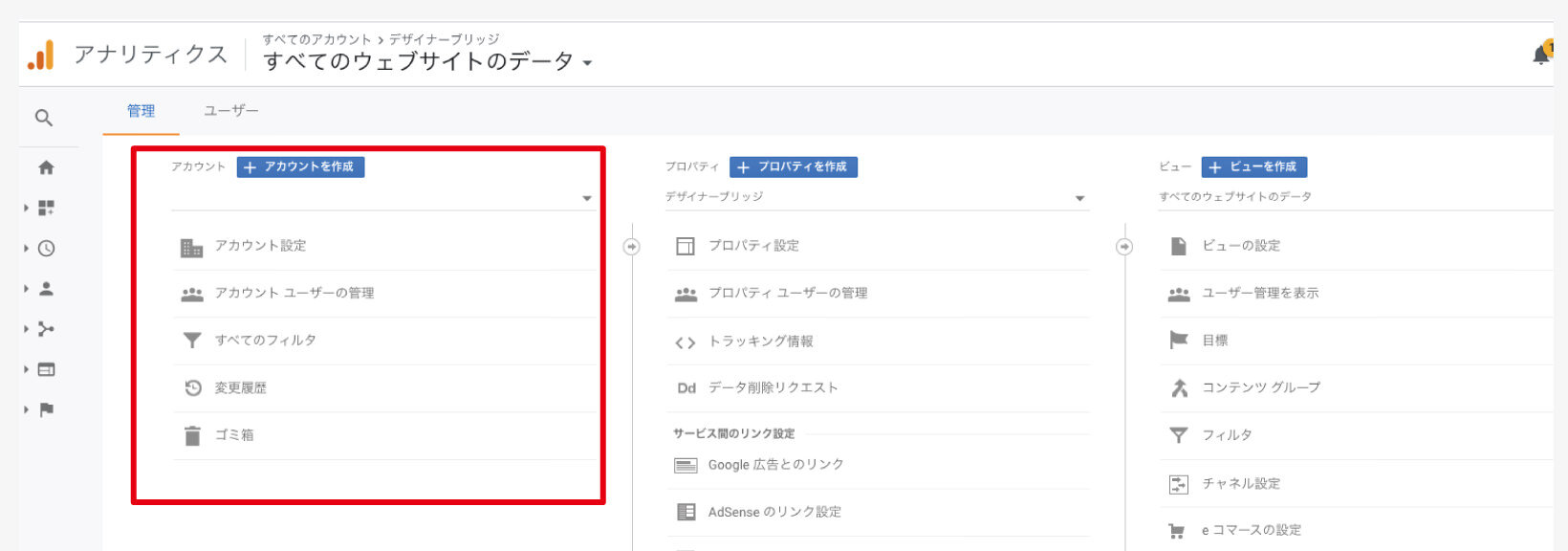The image size is (1568, 551).
Task: Click the search magnifier icon in sidebar
Action: click(44, 118)
